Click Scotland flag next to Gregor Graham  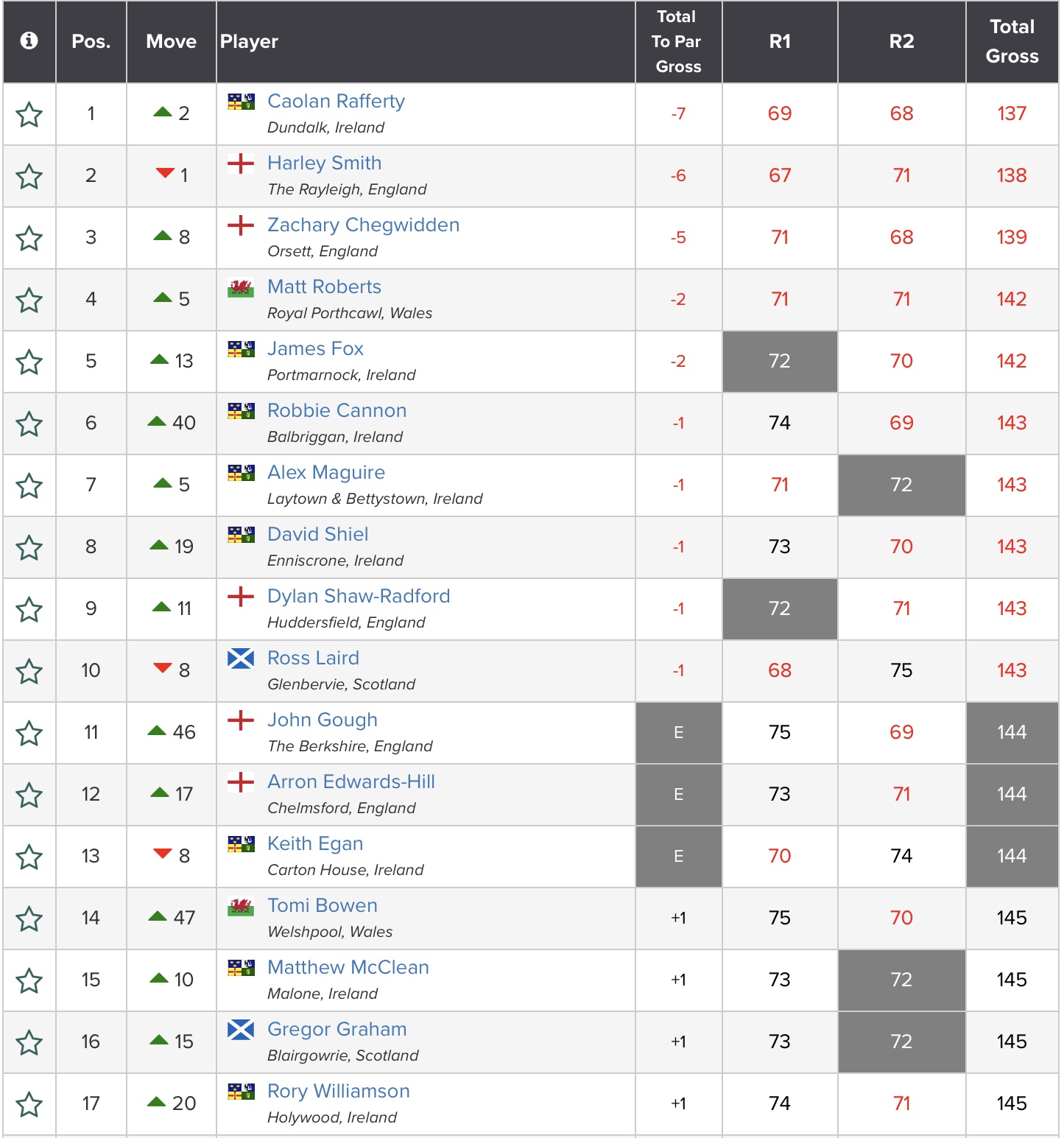[x=241, y=1030]
